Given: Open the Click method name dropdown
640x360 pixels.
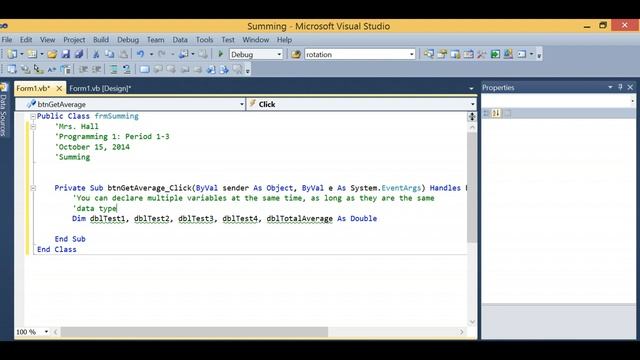Looking at the screenshot, I should pos(473,104).
